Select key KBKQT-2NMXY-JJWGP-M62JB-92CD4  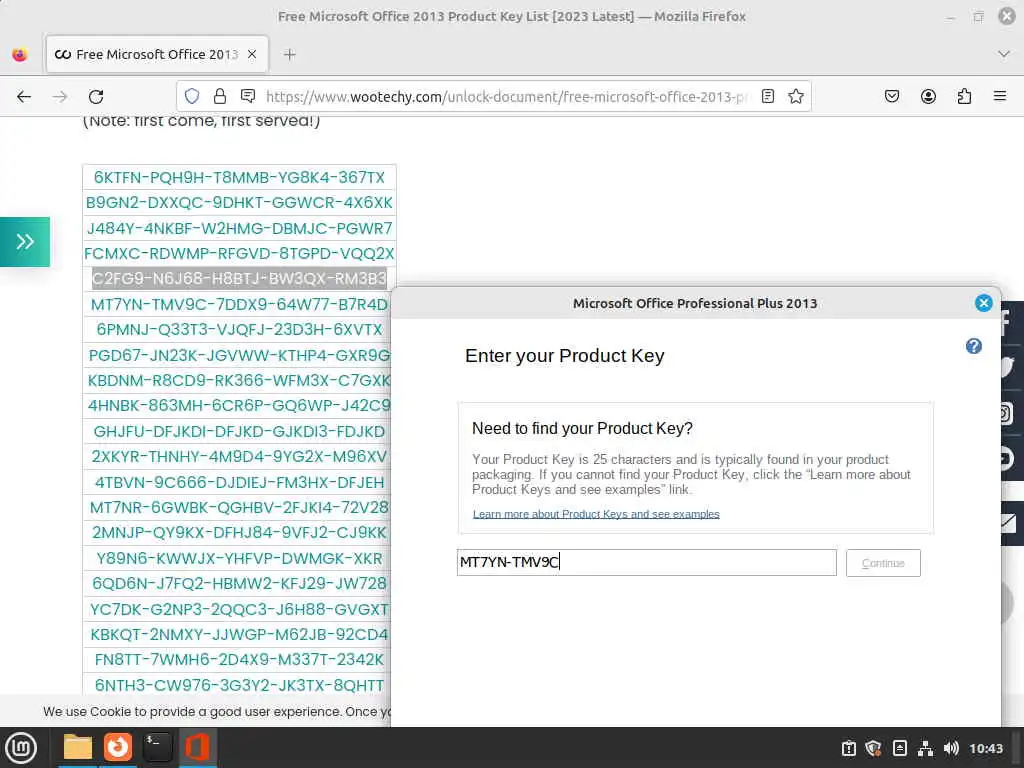[x=239, y=635]
